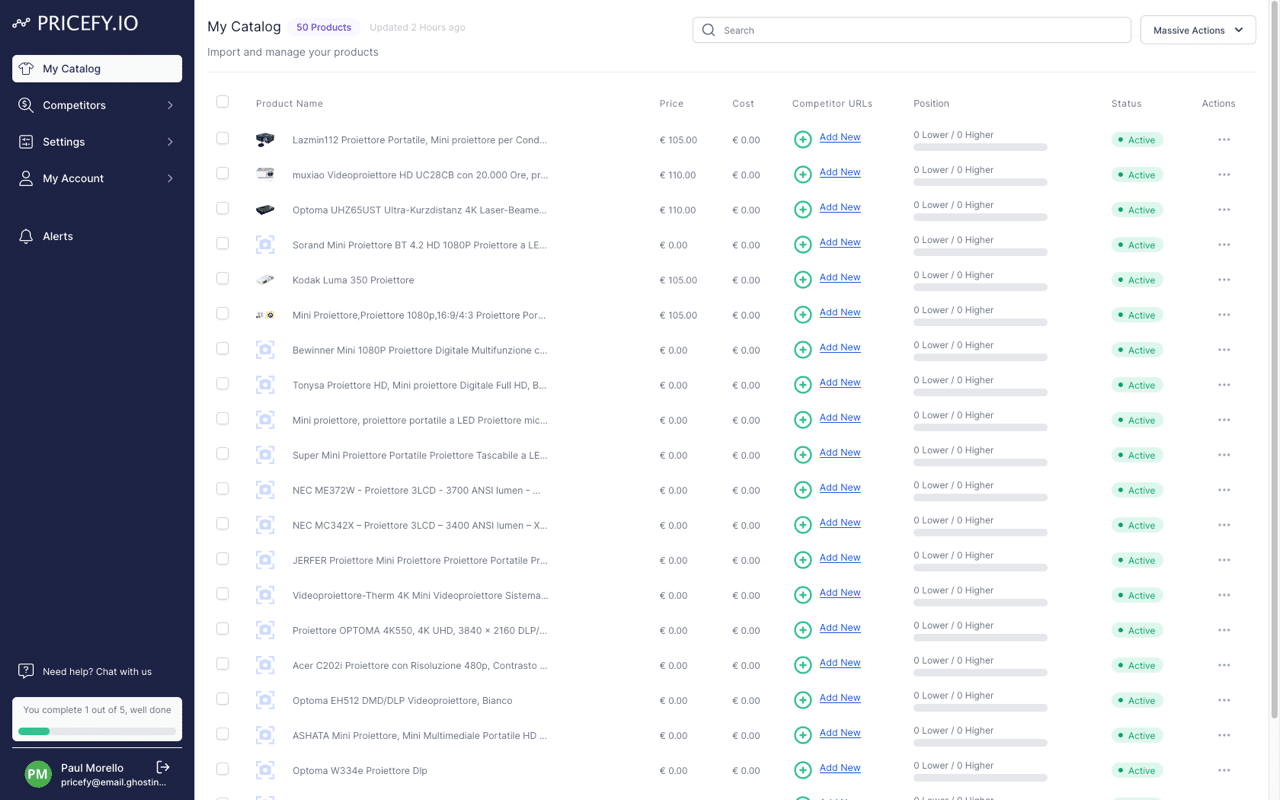
Task: Check the box next to NEC ME372W projector
Action: click(x=222, y=488)
